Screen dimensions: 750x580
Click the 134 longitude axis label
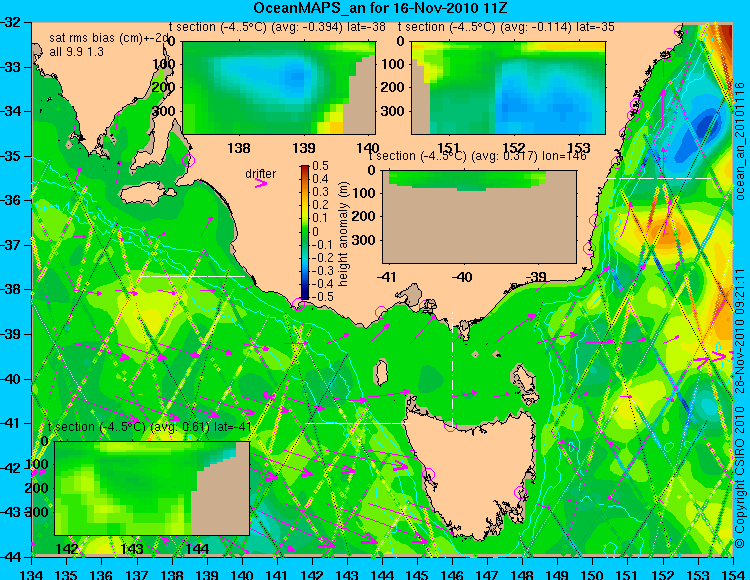pyautogui.click(x=32, y=574)
